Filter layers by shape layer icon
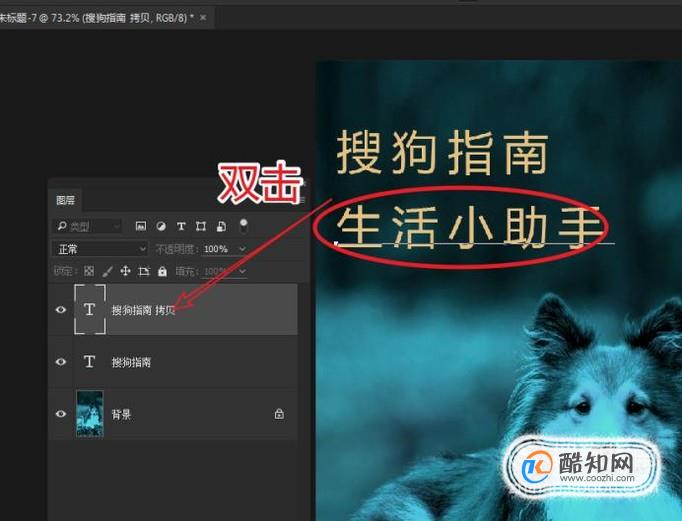This screenshot has width=682, height=521. (201, 226)
